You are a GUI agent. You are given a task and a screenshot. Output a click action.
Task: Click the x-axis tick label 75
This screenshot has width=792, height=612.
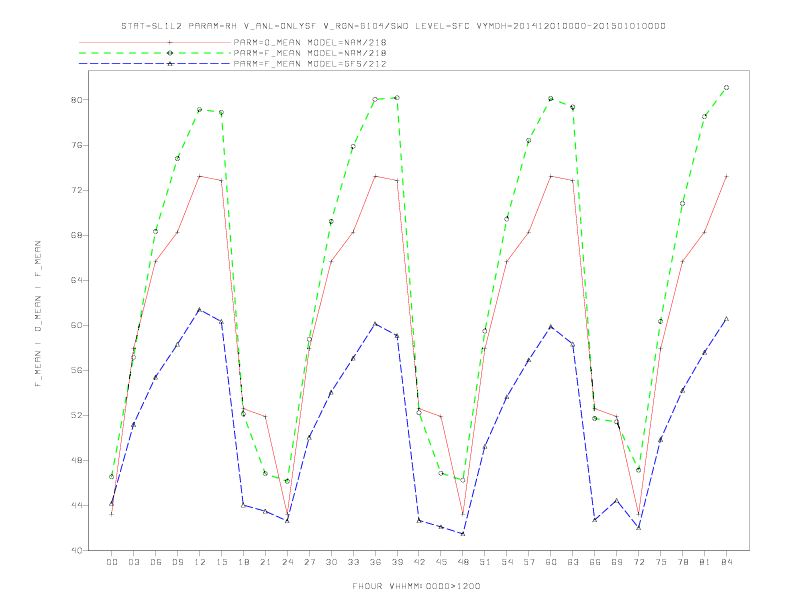661,562
